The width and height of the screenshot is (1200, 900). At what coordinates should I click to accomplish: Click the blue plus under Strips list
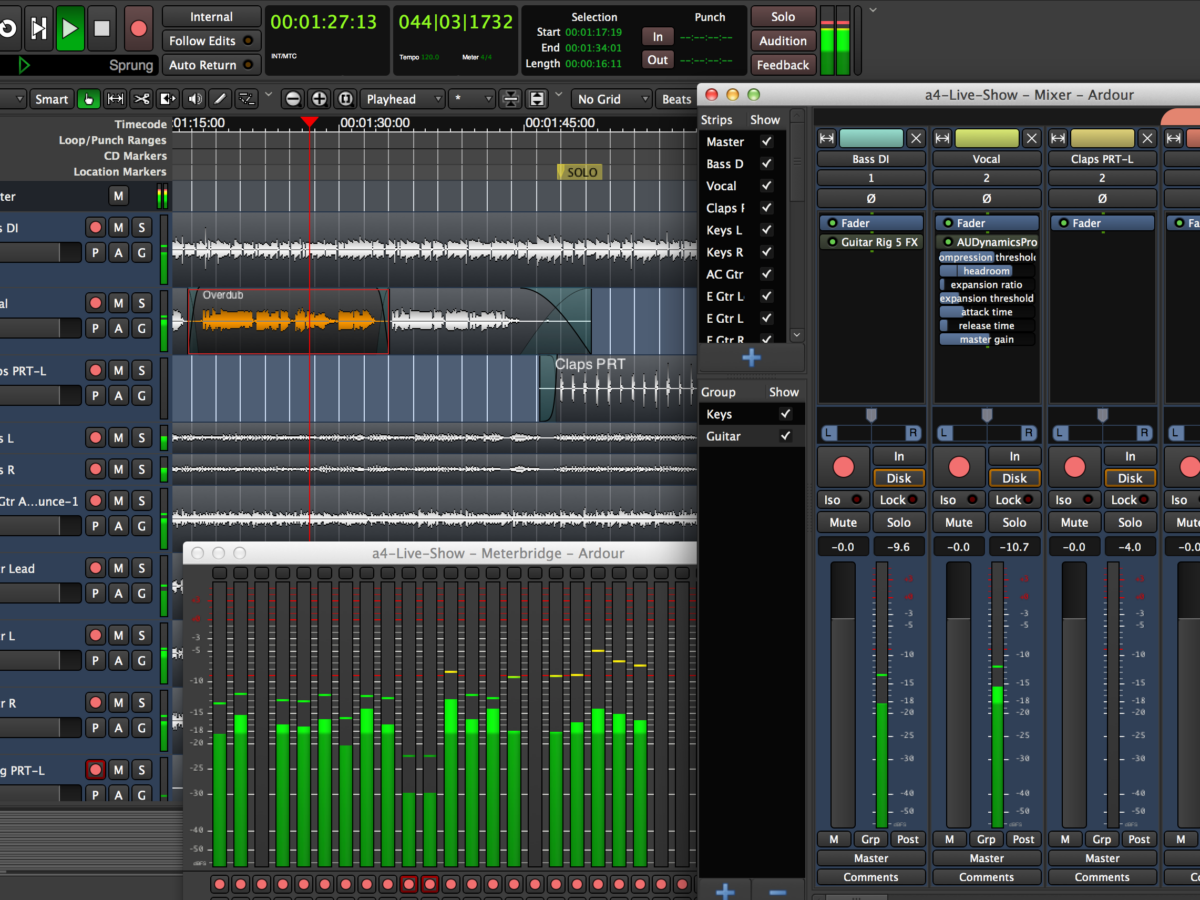[x=751, y=358]
